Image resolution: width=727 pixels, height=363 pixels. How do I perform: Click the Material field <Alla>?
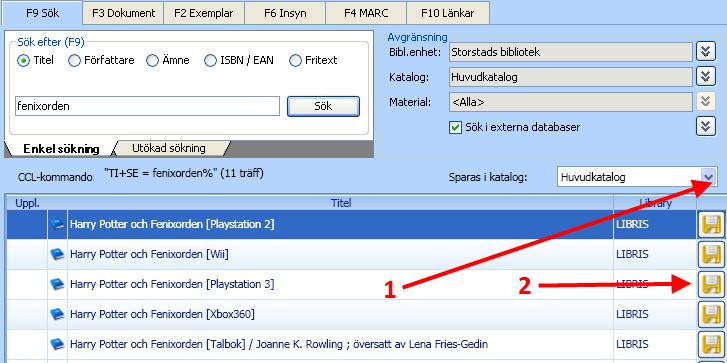click(571, 102)
